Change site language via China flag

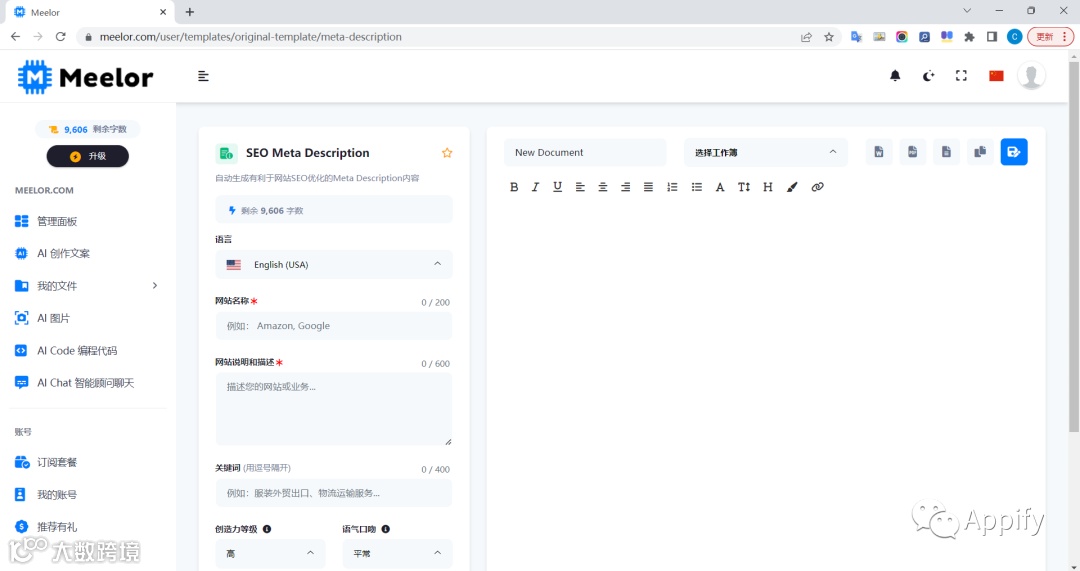tap(996, 76)
